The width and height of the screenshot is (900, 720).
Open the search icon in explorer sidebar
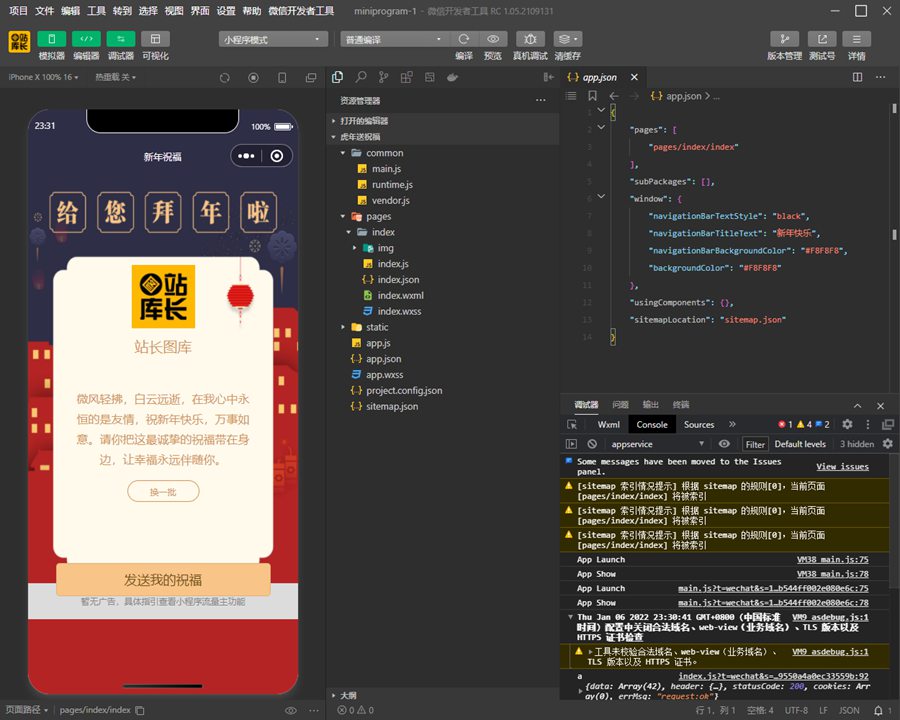[360, 77]
